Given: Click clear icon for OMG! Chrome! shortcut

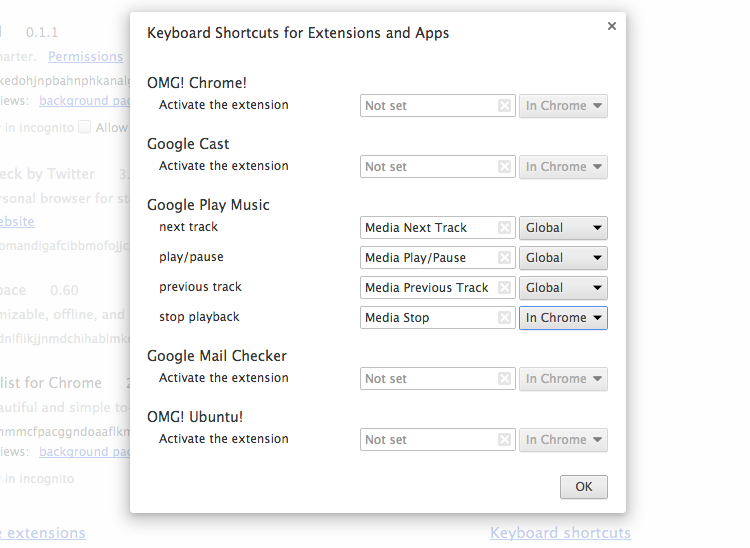Looking at the screenshot, I should pos(505,106).
